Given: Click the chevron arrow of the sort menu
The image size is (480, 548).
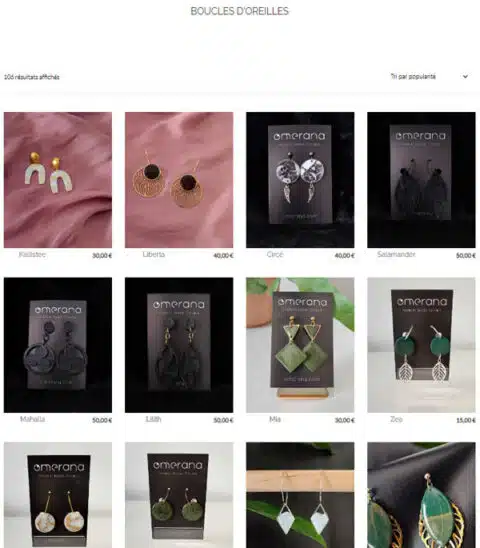Looking at the screenshot, I should click(x=465, y=77).
